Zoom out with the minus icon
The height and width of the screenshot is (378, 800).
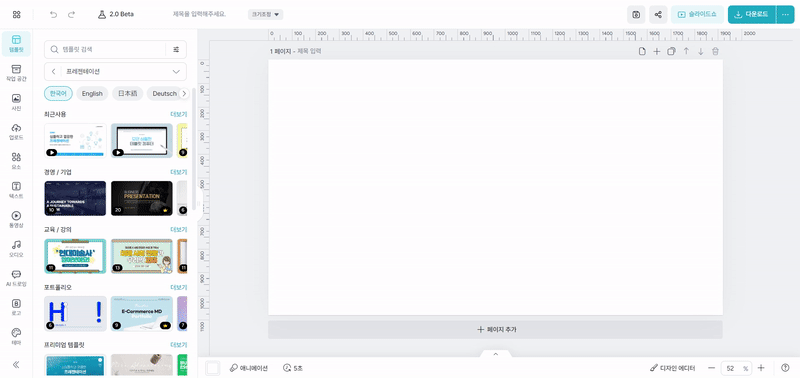[712, 368]
